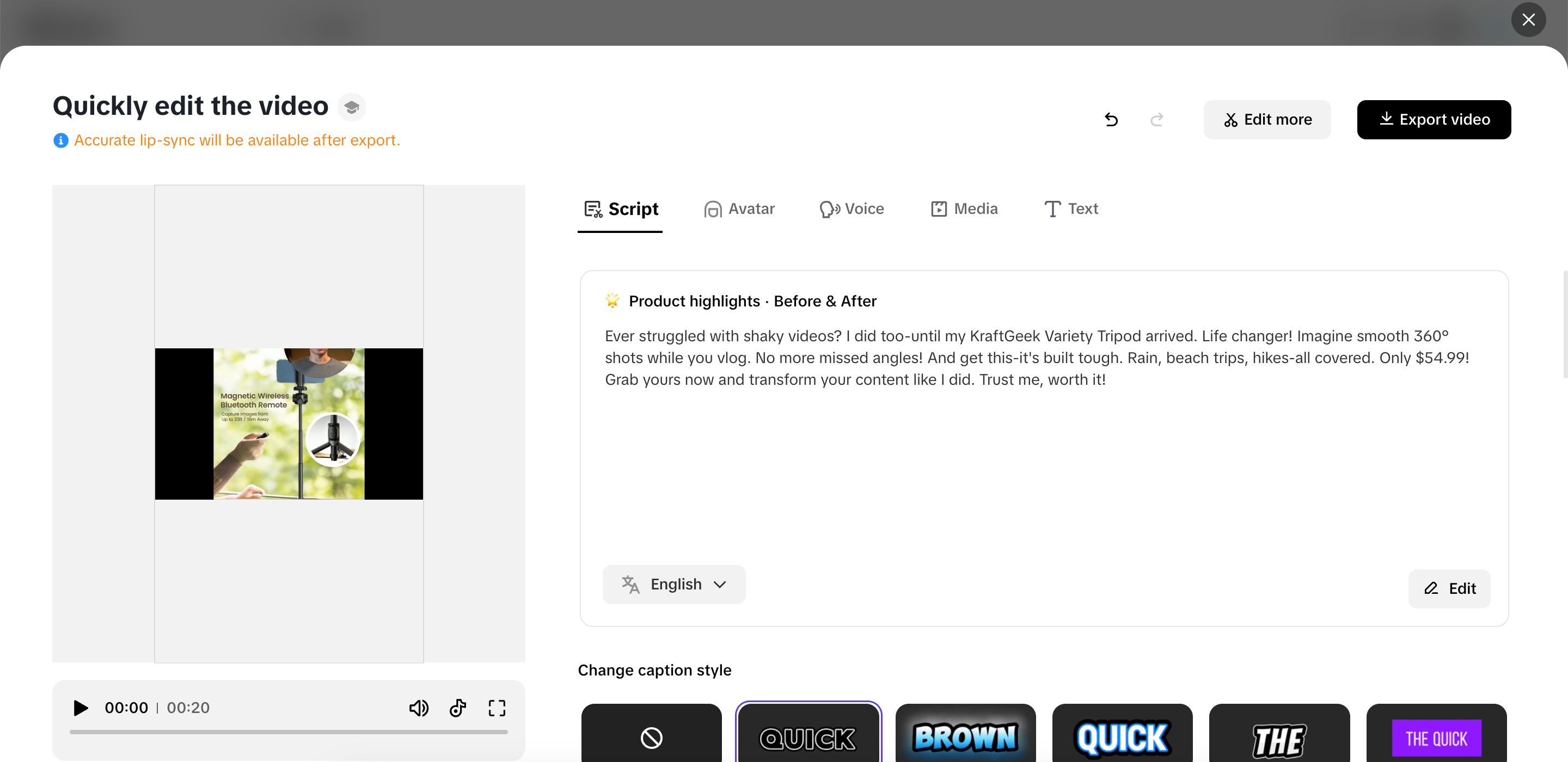Mute audio with the speaker icon

(x=419, y=708)
